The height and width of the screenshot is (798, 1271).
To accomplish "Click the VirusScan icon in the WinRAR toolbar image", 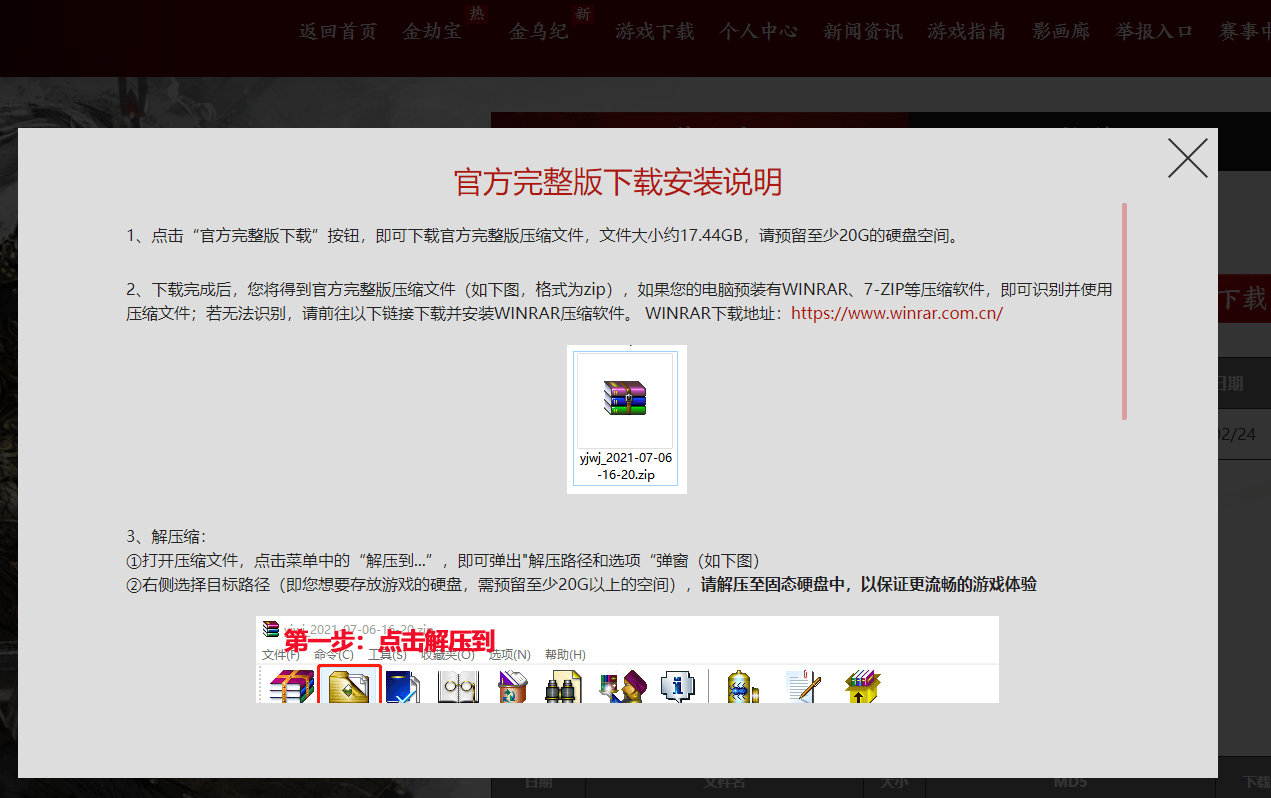I will 742,686.
